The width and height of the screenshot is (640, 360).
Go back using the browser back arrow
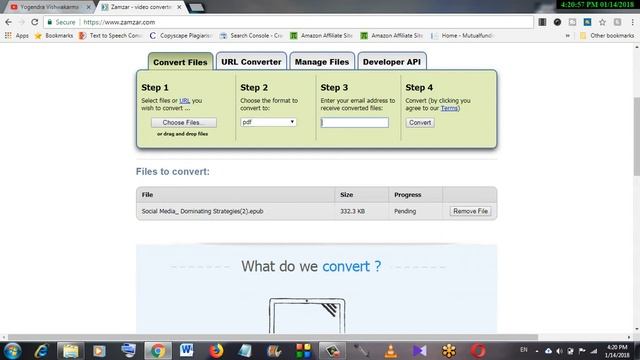pyautogui.click(x=9, y=22)
